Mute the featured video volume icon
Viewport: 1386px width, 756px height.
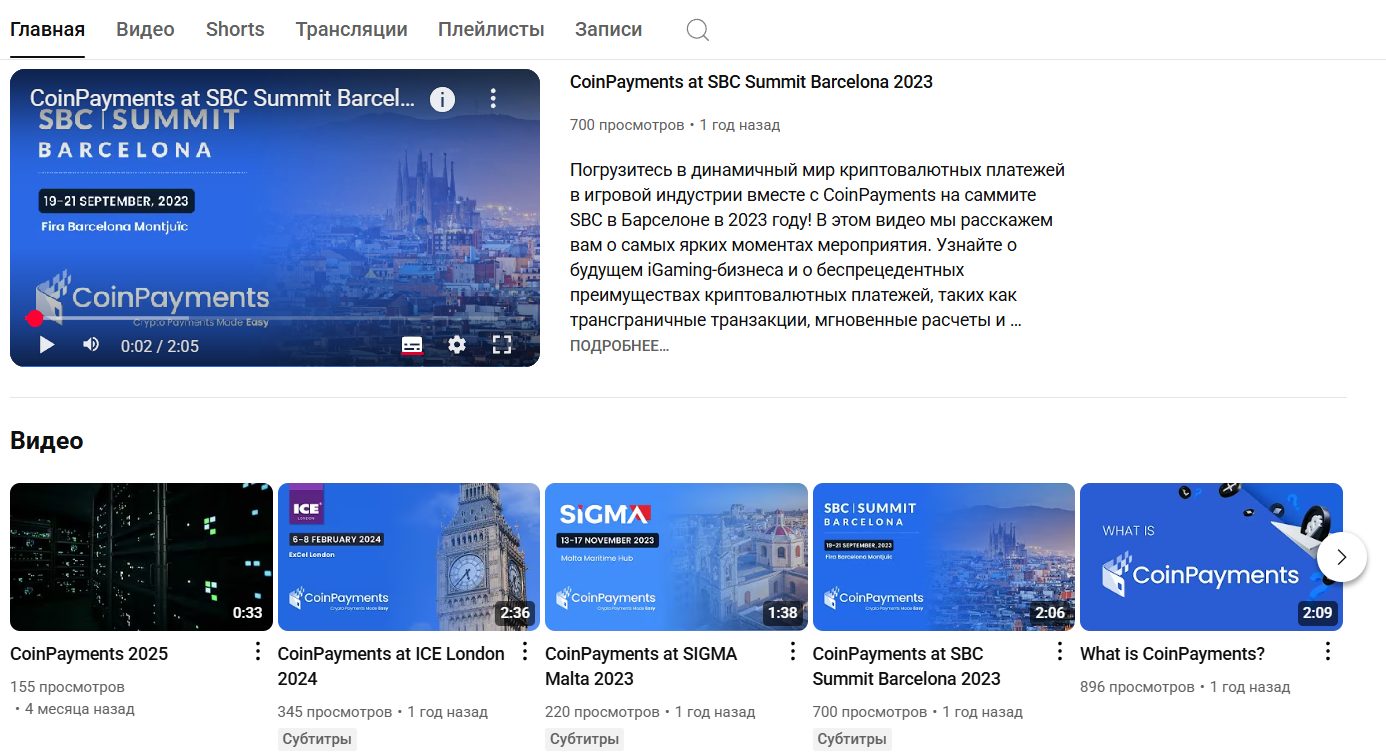pos(91,345)
